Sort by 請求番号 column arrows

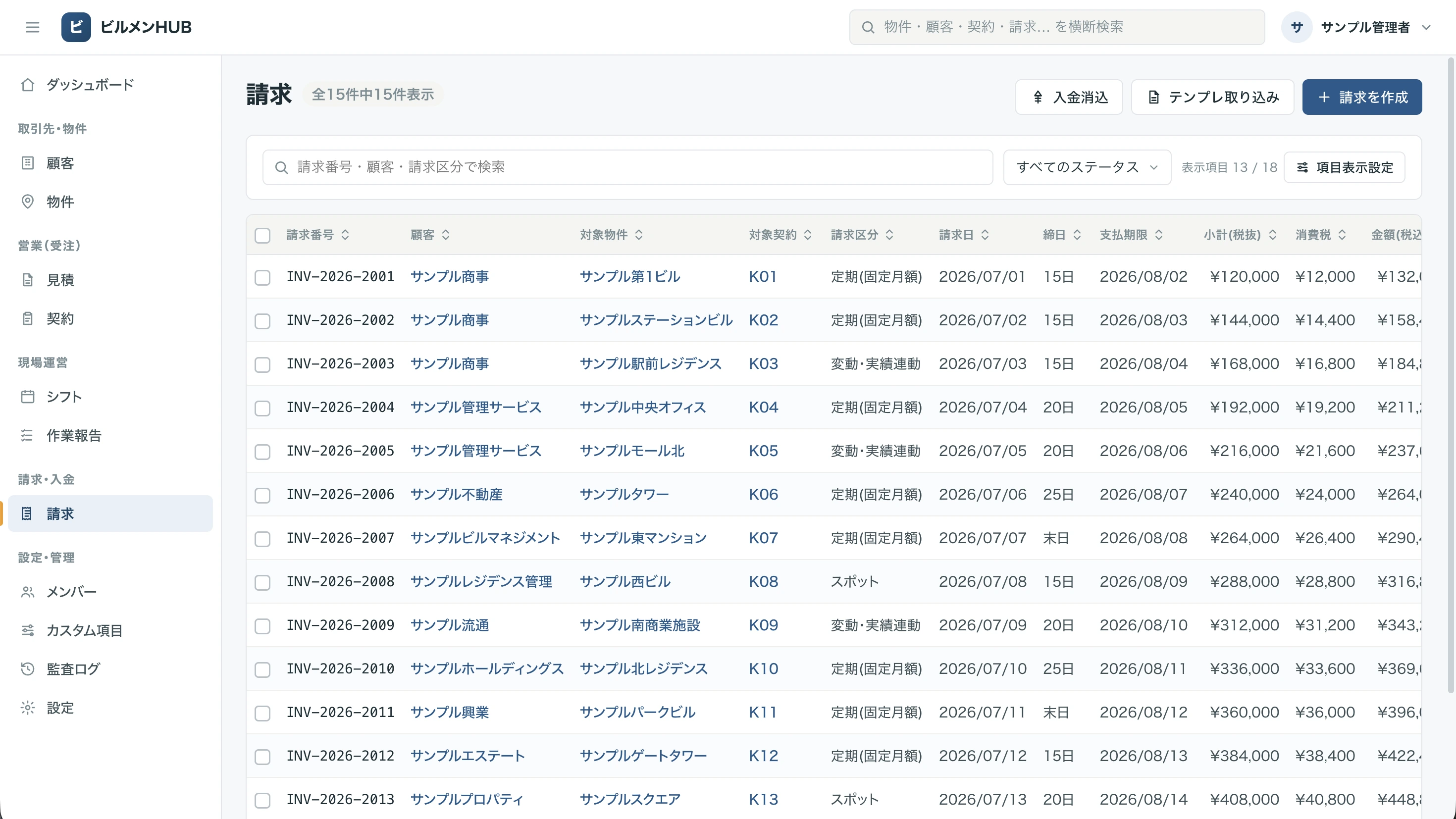[345, 235]
